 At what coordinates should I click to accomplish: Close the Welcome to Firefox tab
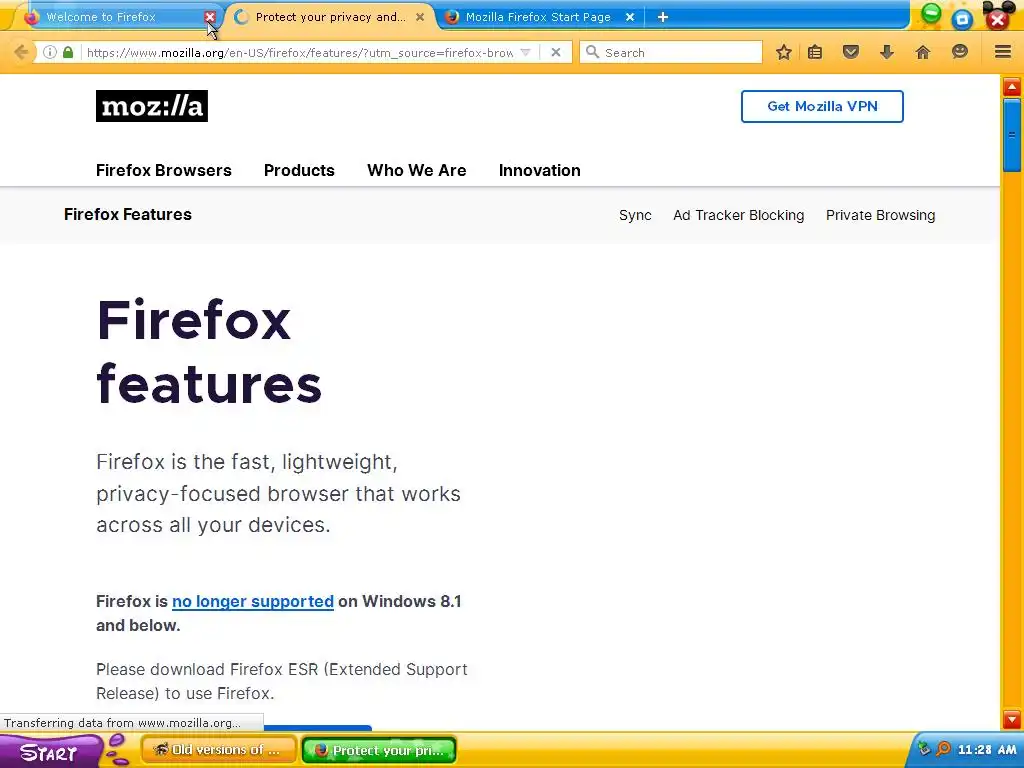click(x=210, y=17)
